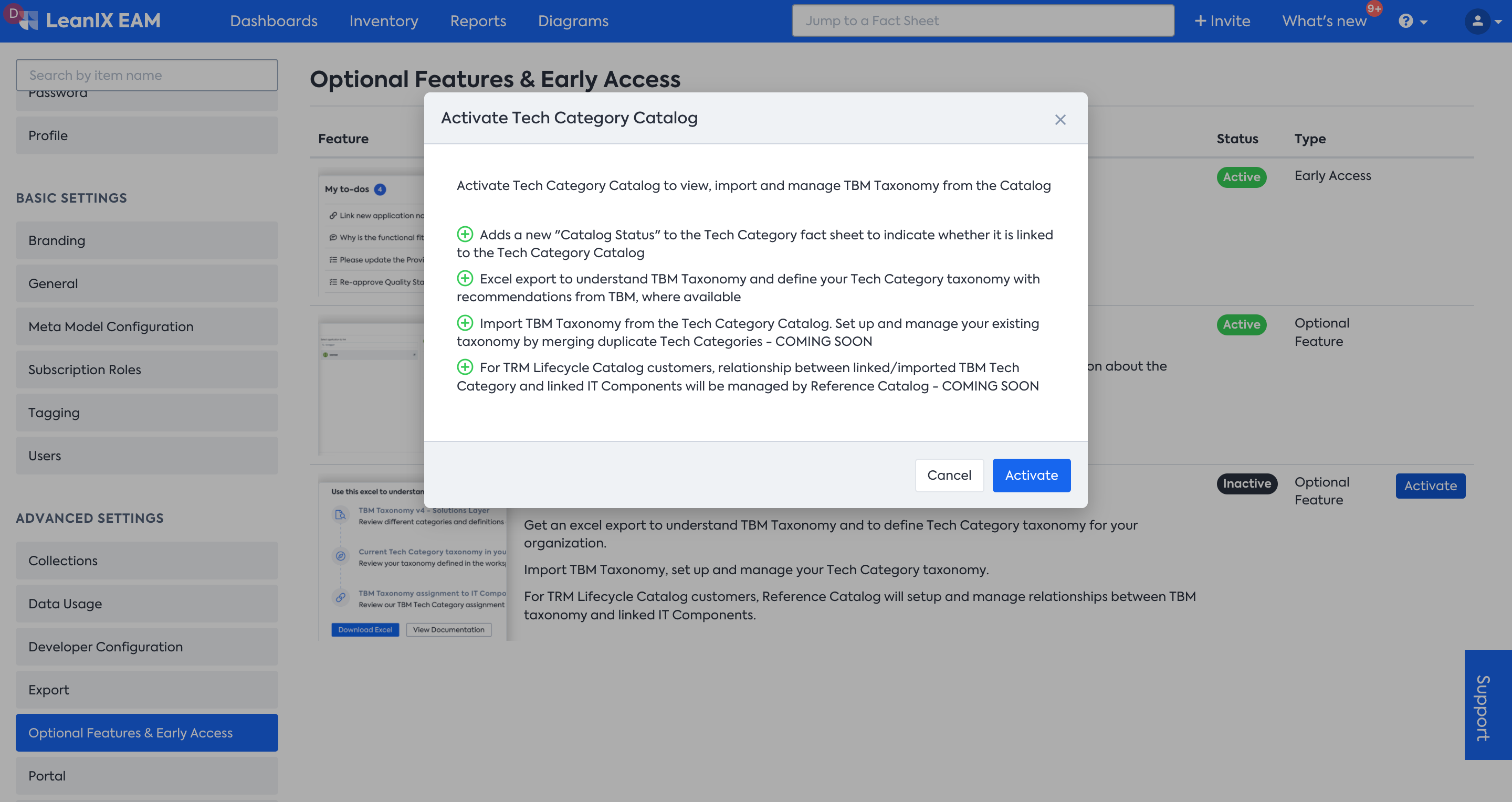Open Branding settings
The width and height of the screenshot is (1512, 802).
click(147, 240)
